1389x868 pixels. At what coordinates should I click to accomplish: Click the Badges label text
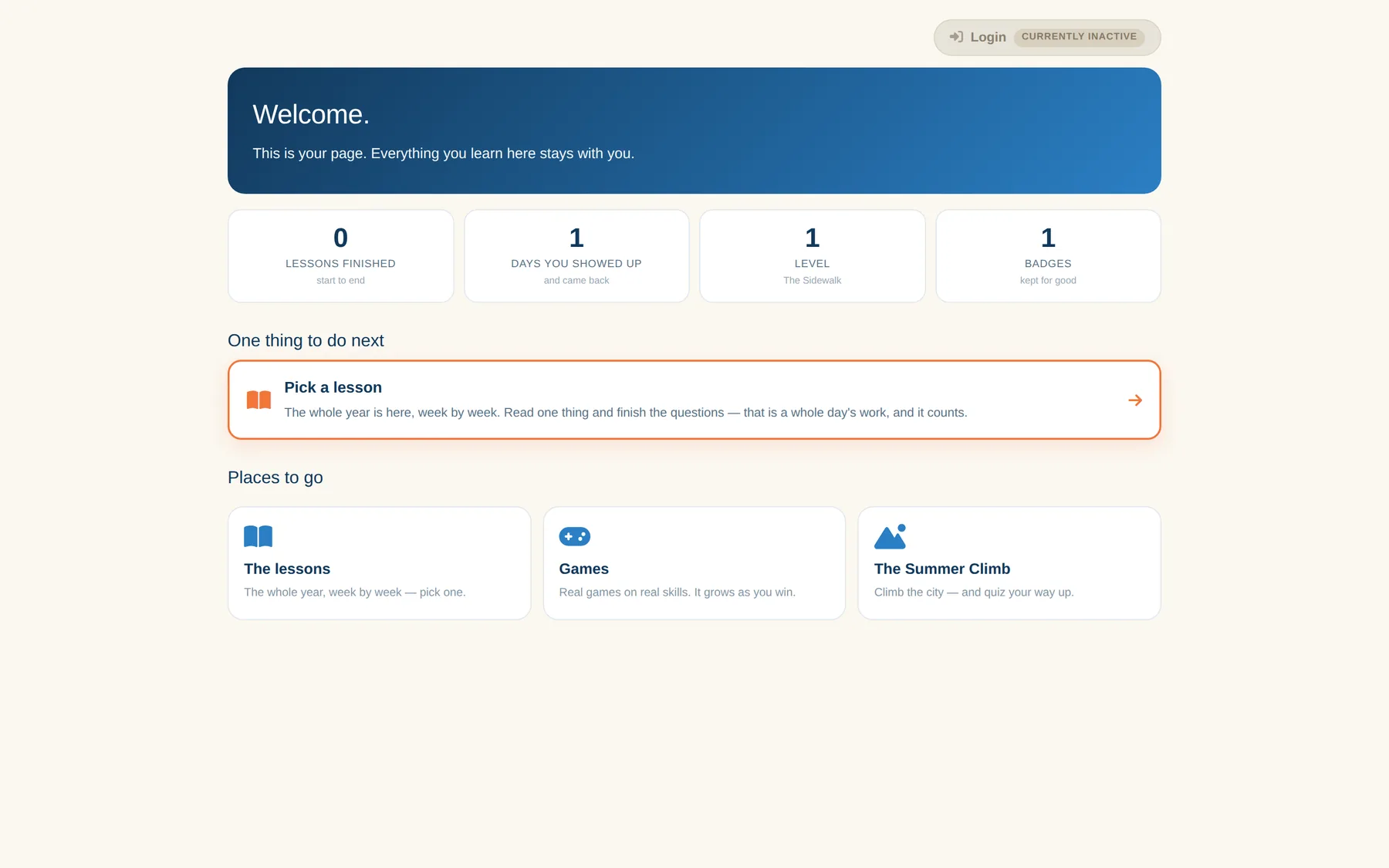click(x=1048, y=264)
